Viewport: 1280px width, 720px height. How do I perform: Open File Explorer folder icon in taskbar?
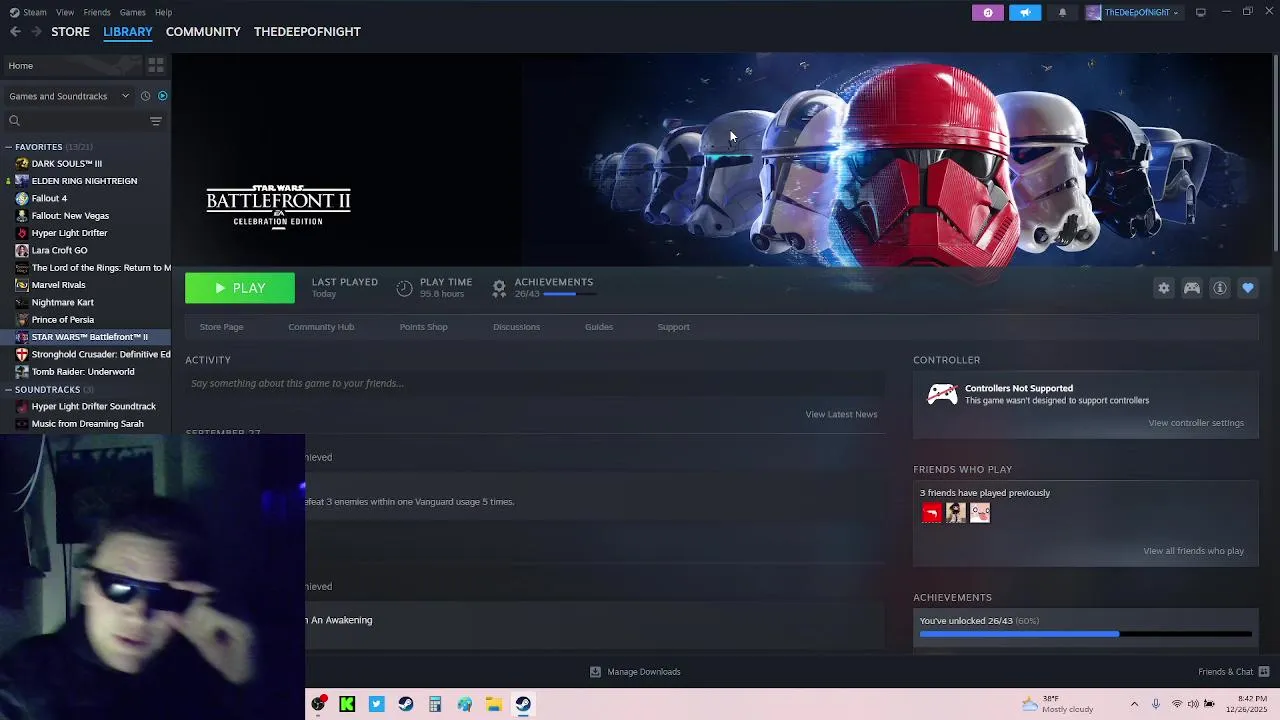tap(493, 704)
